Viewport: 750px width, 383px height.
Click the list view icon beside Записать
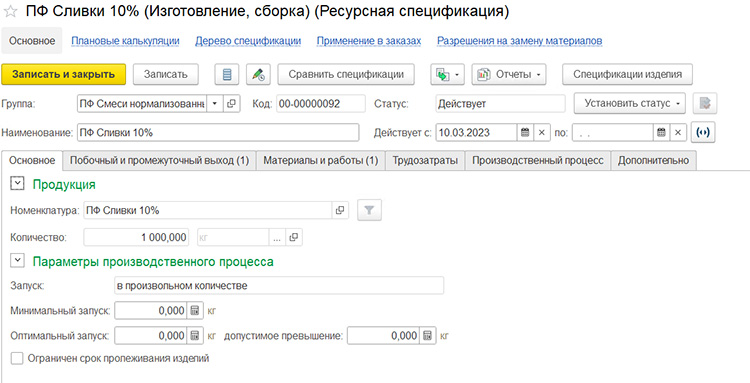coord(227,75)
